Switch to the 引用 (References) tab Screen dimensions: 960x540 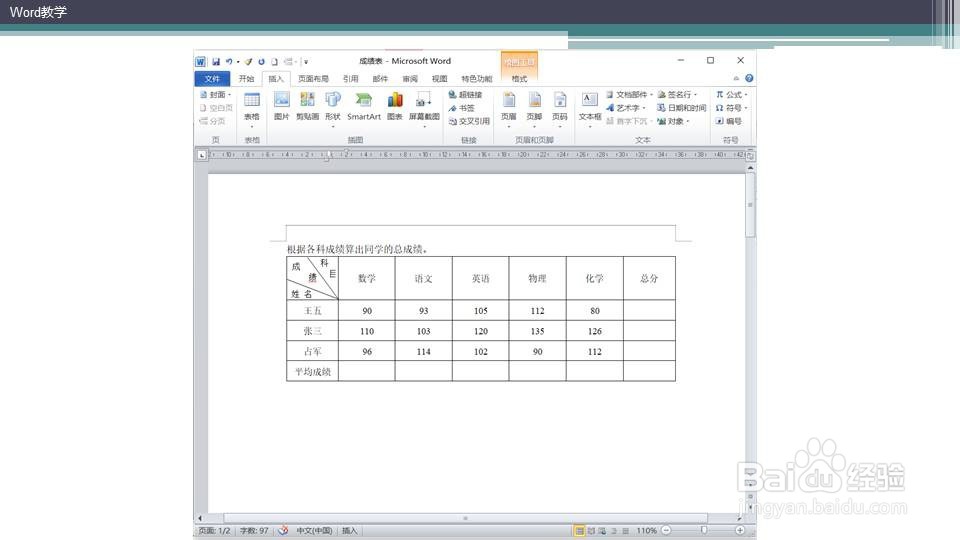click(350, 78)
